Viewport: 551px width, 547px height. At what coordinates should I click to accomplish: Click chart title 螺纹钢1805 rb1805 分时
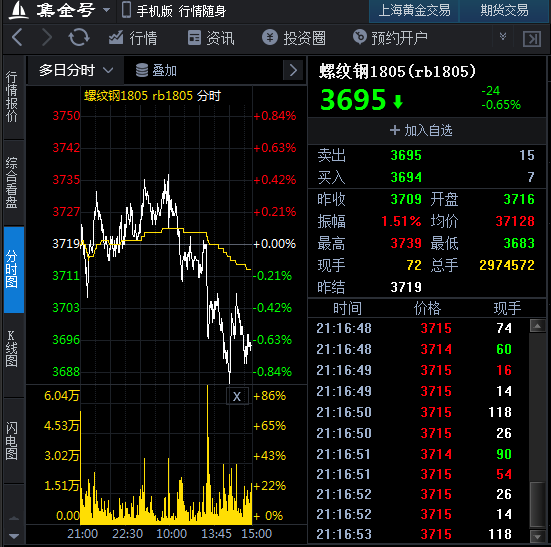[x=152, y=96]
